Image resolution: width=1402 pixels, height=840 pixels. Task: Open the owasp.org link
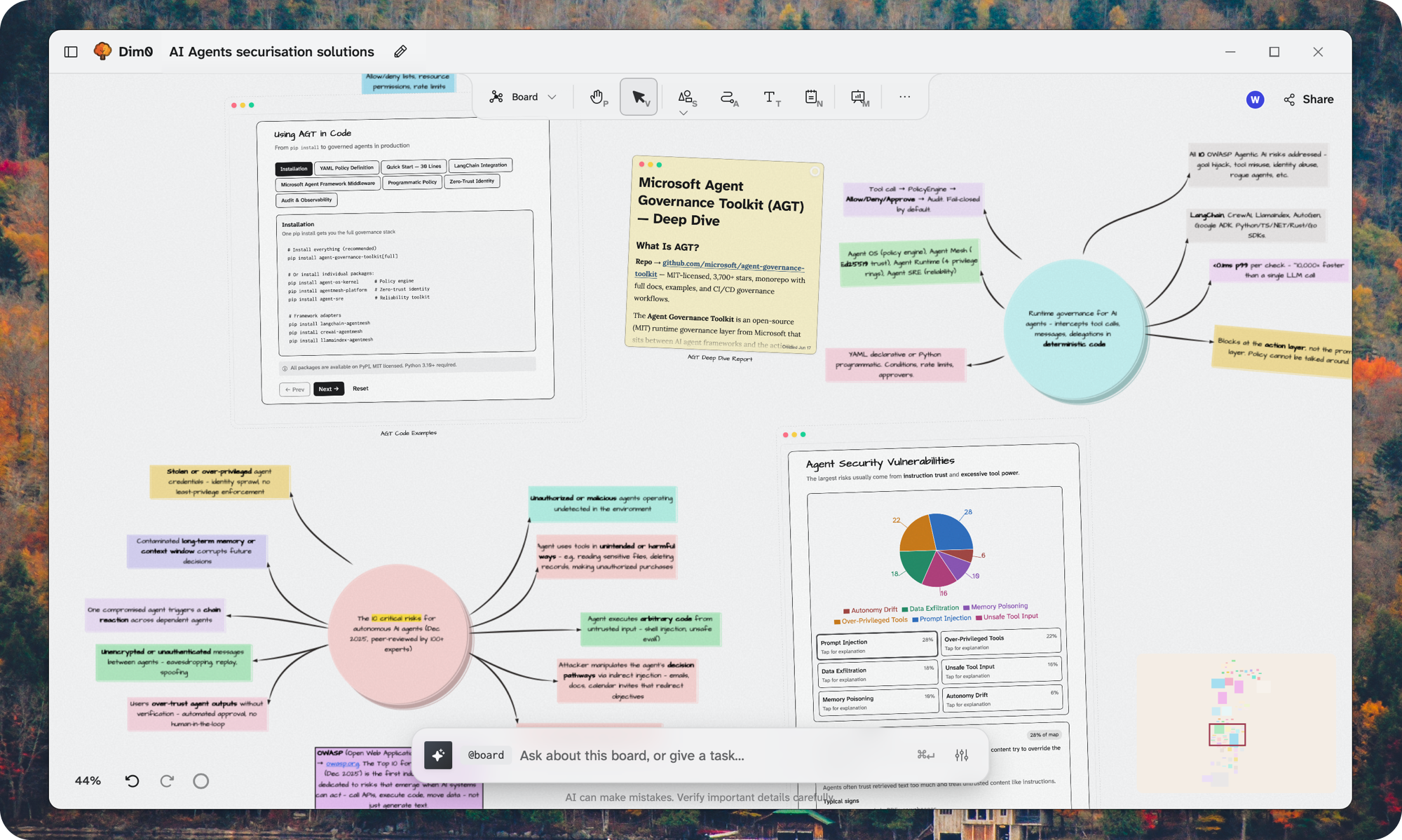(x=342, y=764)
